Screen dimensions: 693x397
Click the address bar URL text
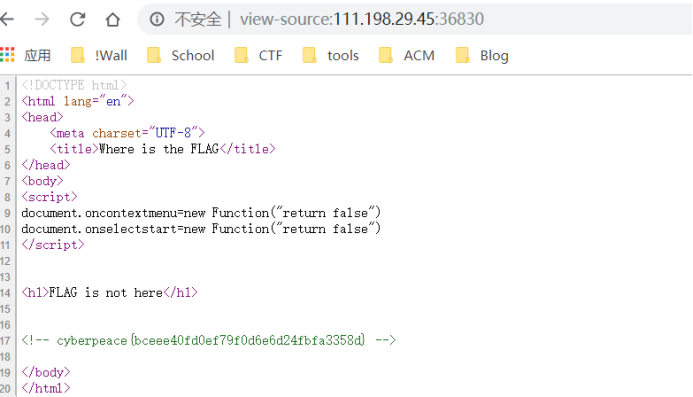point(362,19)
